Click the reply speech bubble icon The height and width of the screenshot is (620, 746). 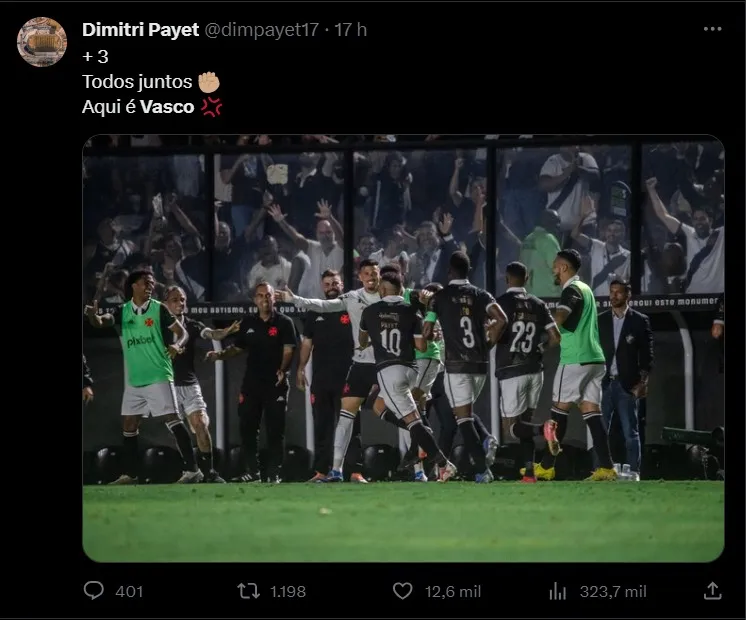coord(93,591)
